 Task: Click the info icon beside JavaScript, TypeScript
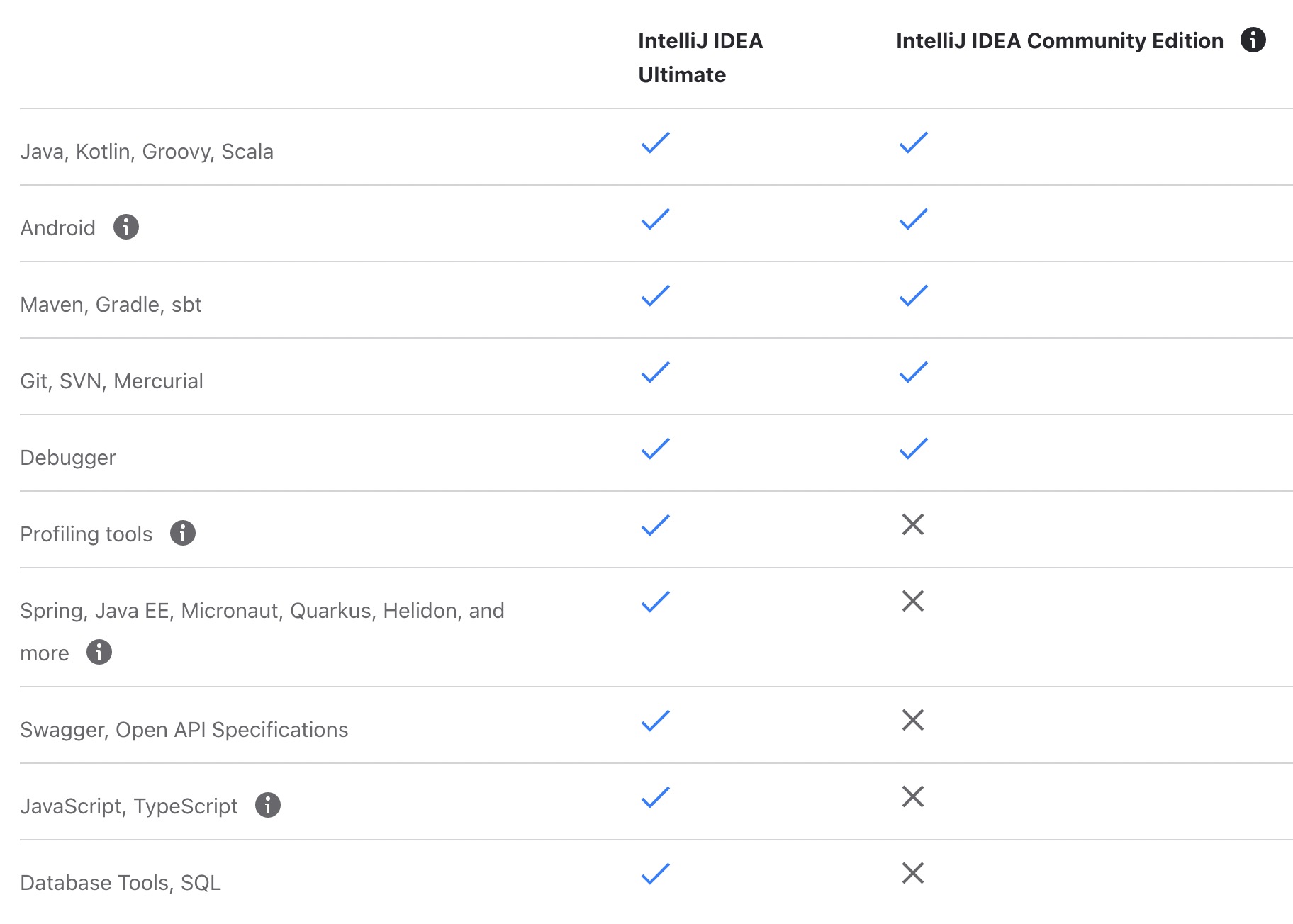267,804
